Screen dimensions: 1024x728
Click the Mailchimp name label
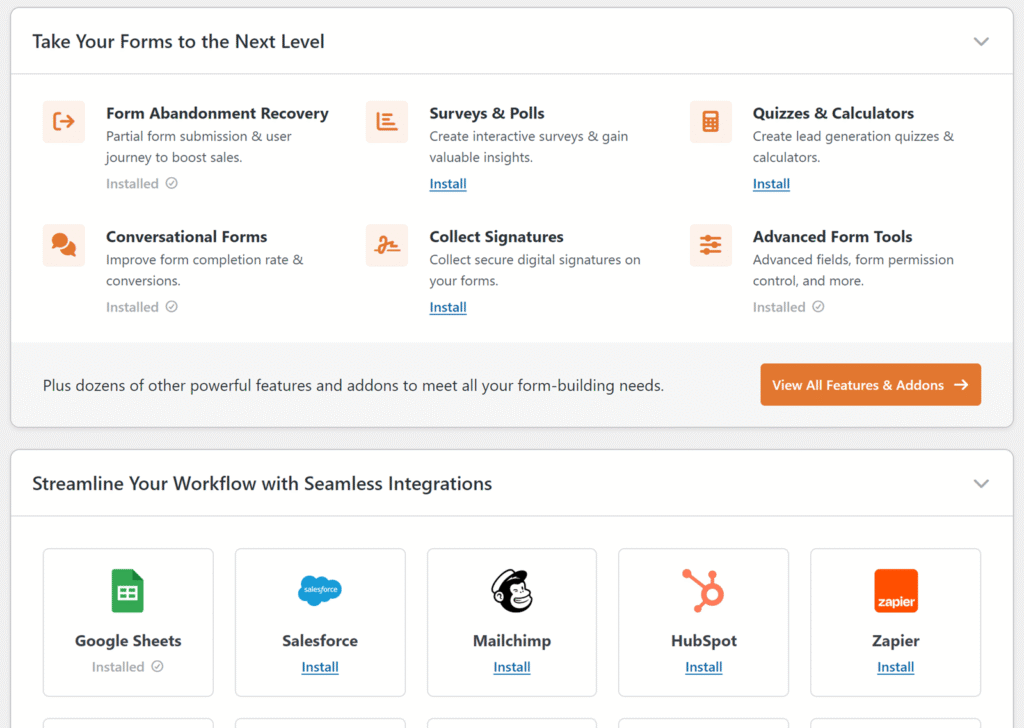[512, 641]
